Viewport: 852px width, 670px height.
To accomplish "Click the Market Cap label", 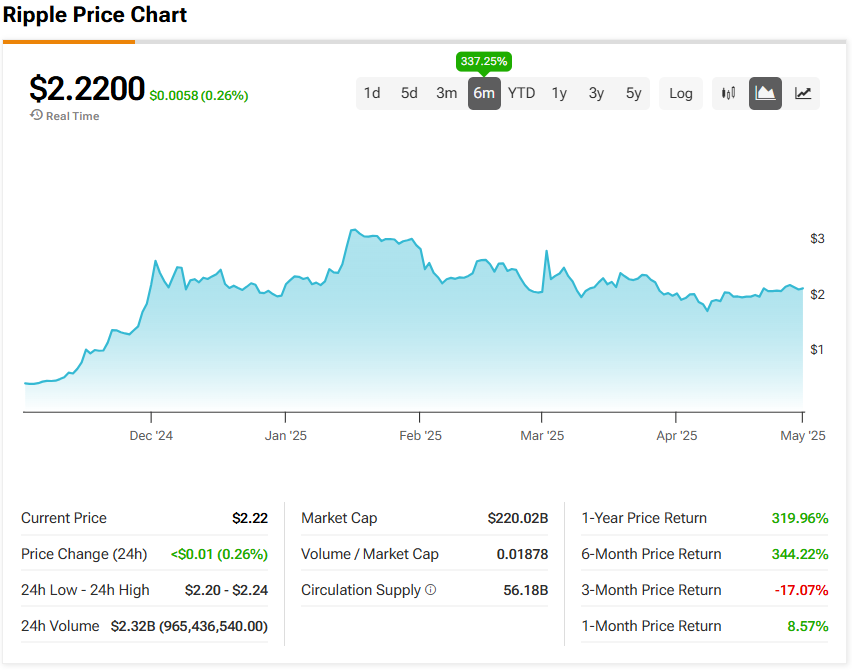I will point(340,518).
